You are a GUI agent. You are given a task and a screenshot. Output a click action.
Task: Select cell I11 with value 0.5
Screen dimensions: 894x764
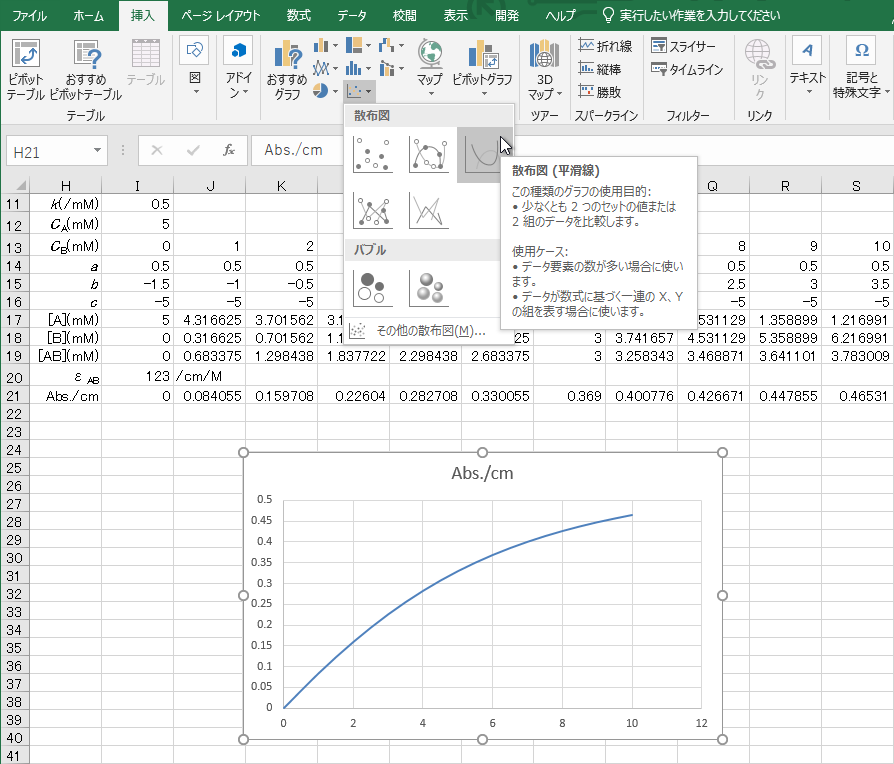click(137, 204)
